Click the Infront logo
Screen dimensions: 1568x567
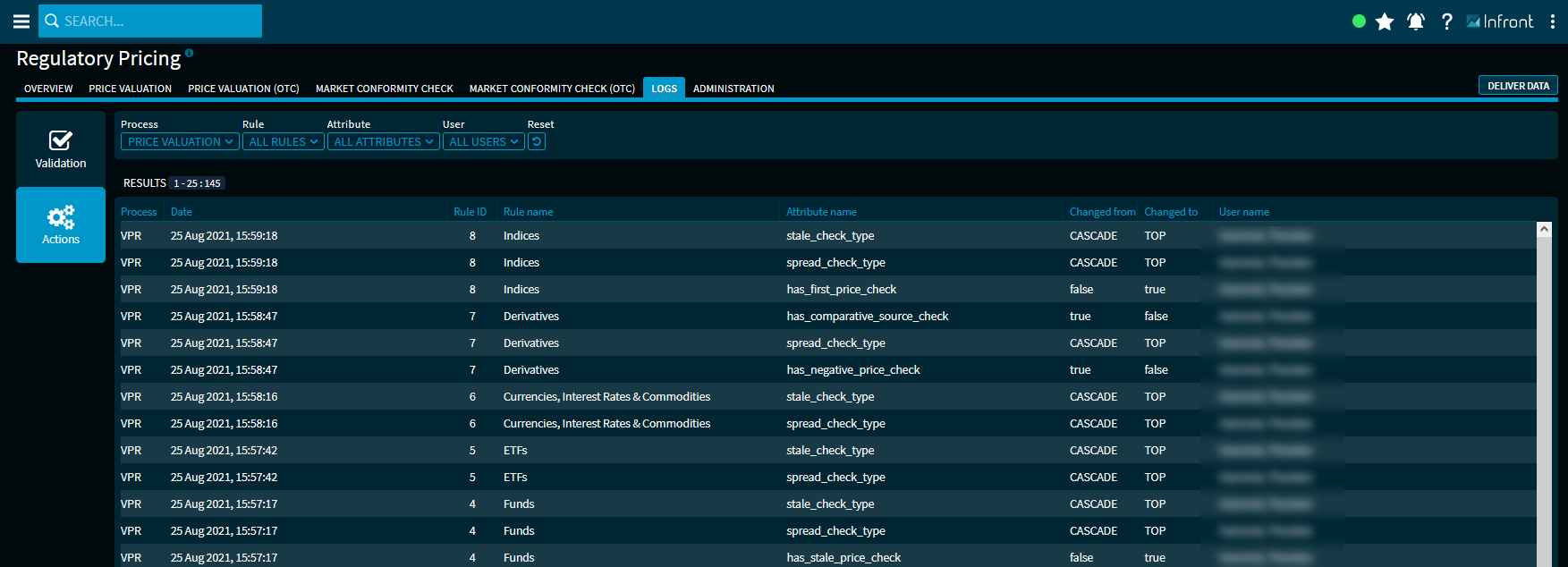pos(1500,21)
